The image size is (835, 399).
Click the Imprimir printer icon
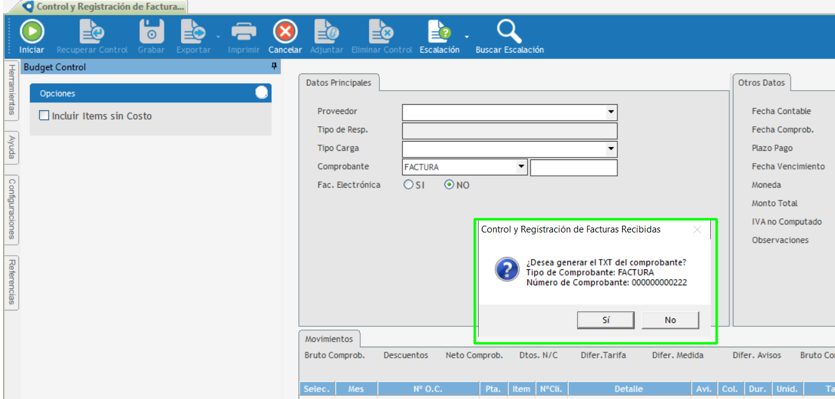click(x=244, y=31)
